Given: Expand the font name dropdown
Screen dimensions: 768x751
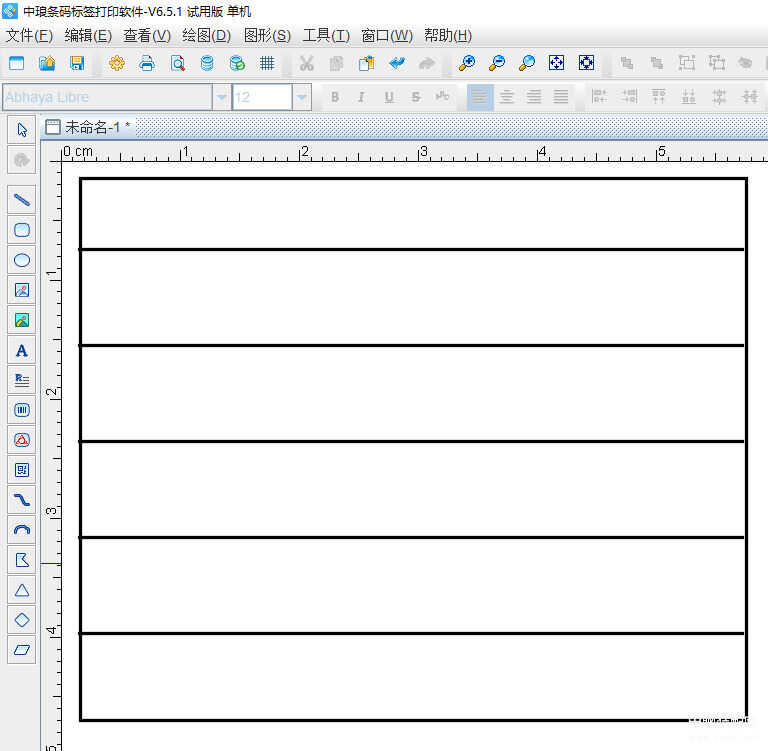Looking at the screenshot, I should pos(221,97).
